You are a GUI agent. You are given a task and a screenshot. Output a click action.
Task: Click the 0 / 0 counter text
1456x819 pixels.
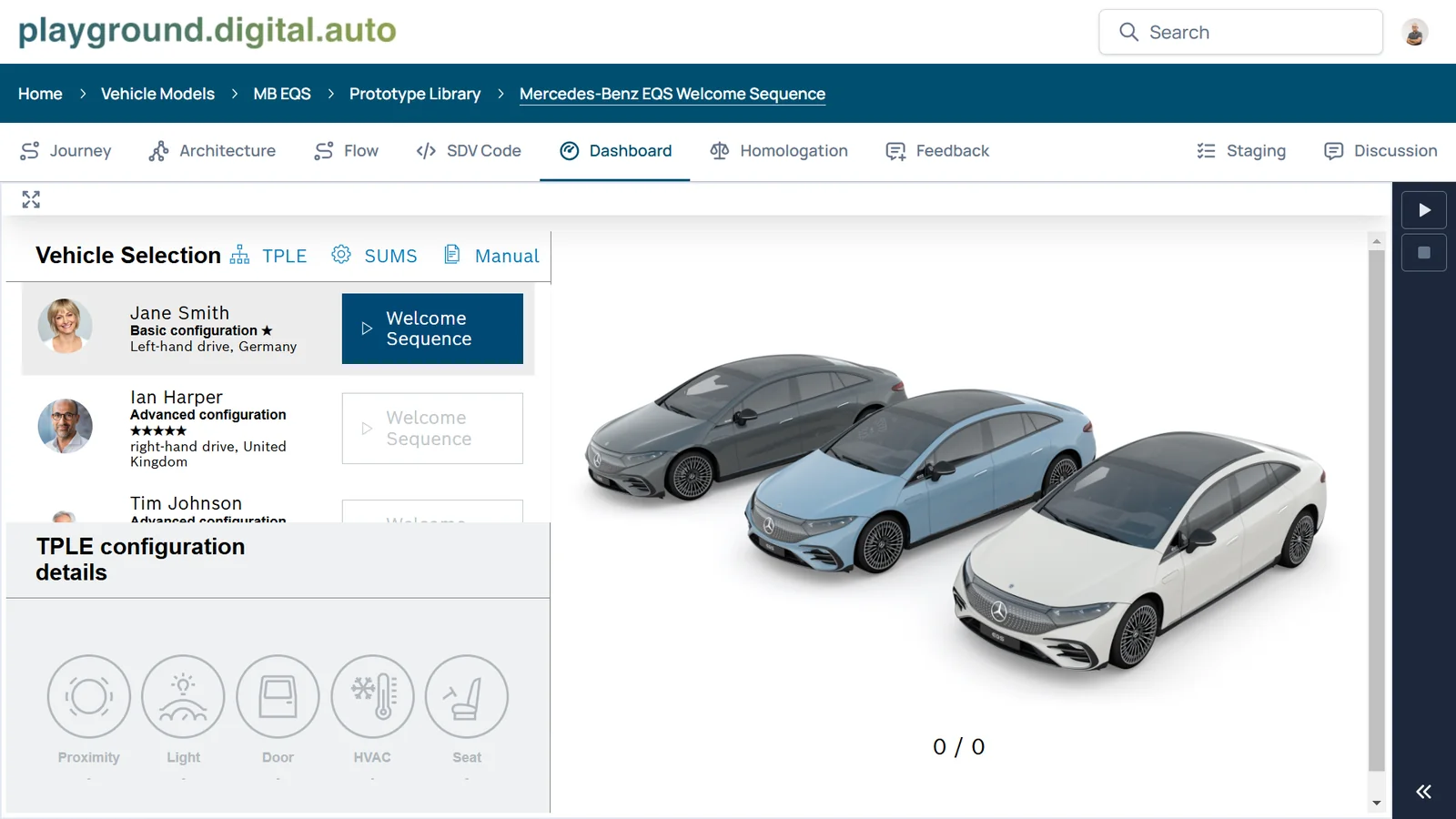[959, 747]
